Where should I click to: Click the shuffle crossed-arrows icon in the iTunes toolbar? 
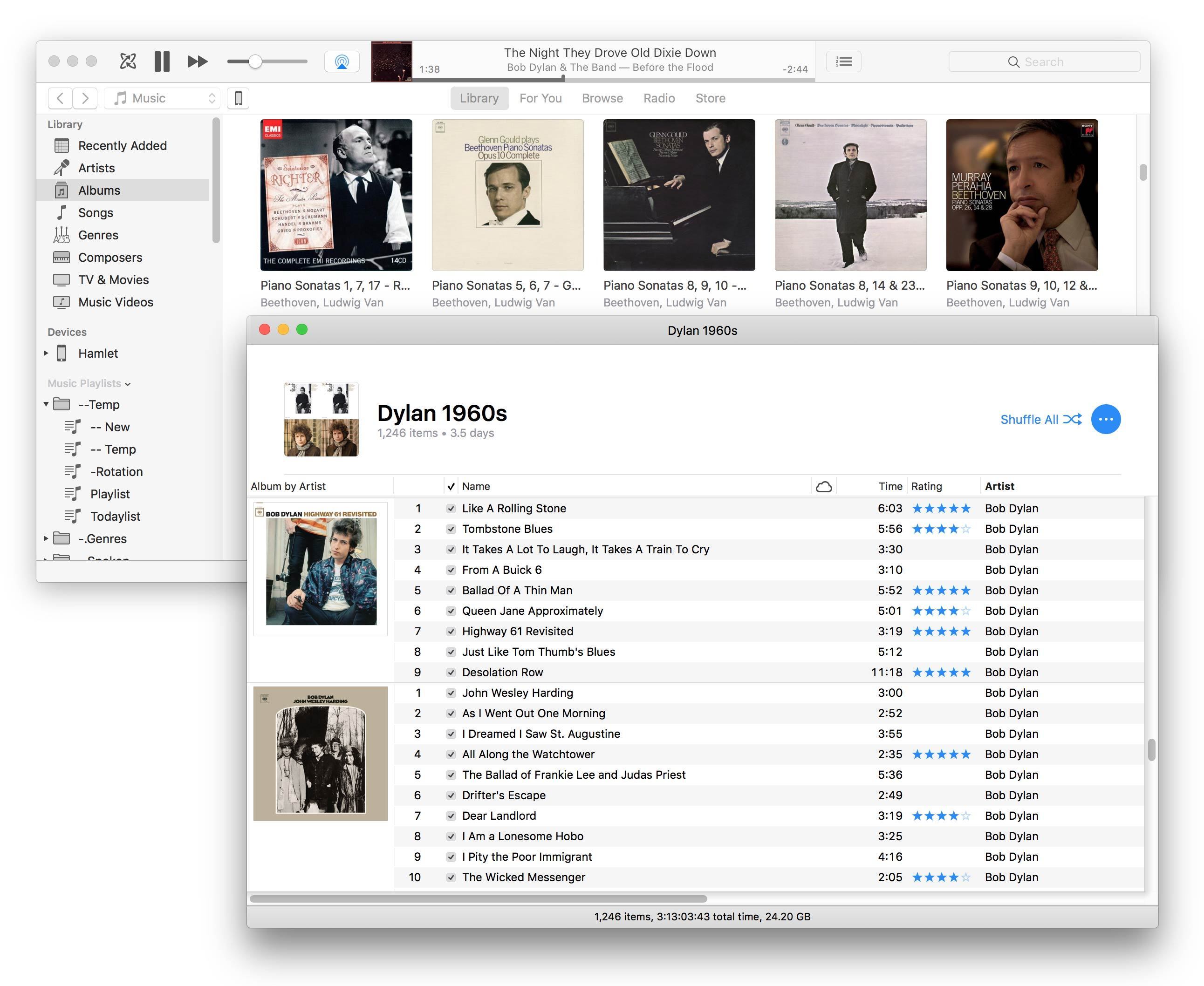(128, 61)
